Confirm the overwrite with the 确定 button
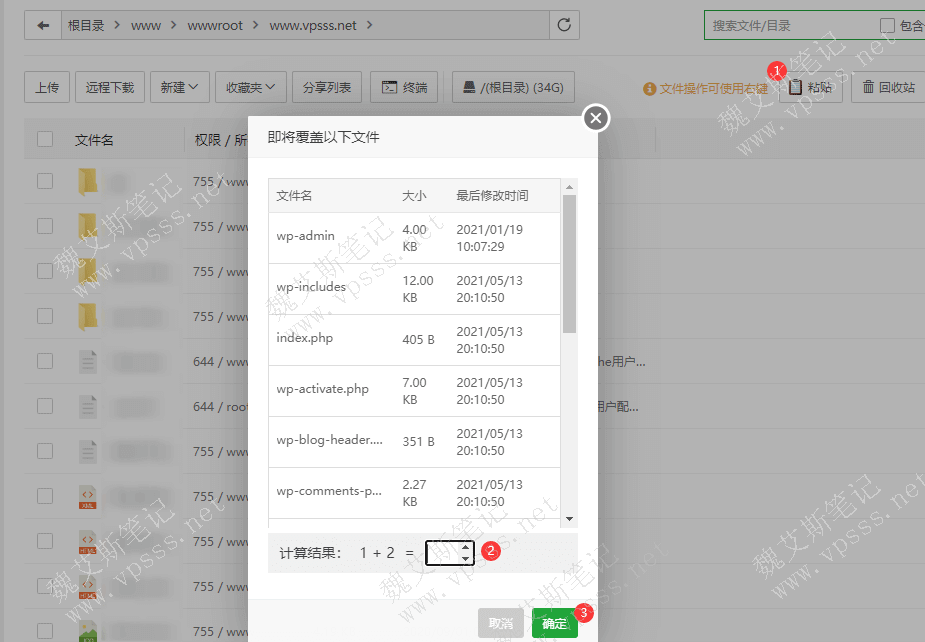Image resolution: width=925 pixels, height=642 pixels. (x=554, y=622)
